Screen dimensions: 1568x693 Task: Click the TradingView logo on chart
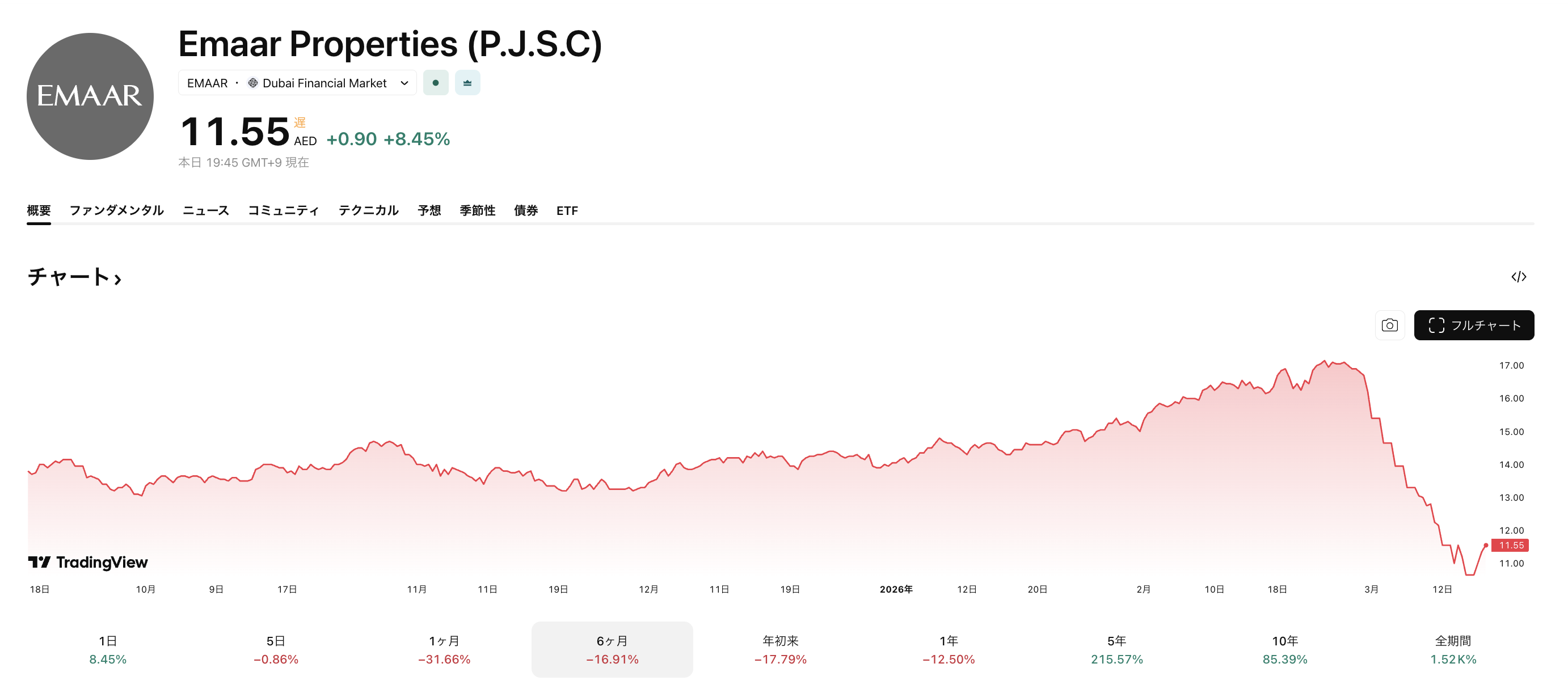[88, 561]
